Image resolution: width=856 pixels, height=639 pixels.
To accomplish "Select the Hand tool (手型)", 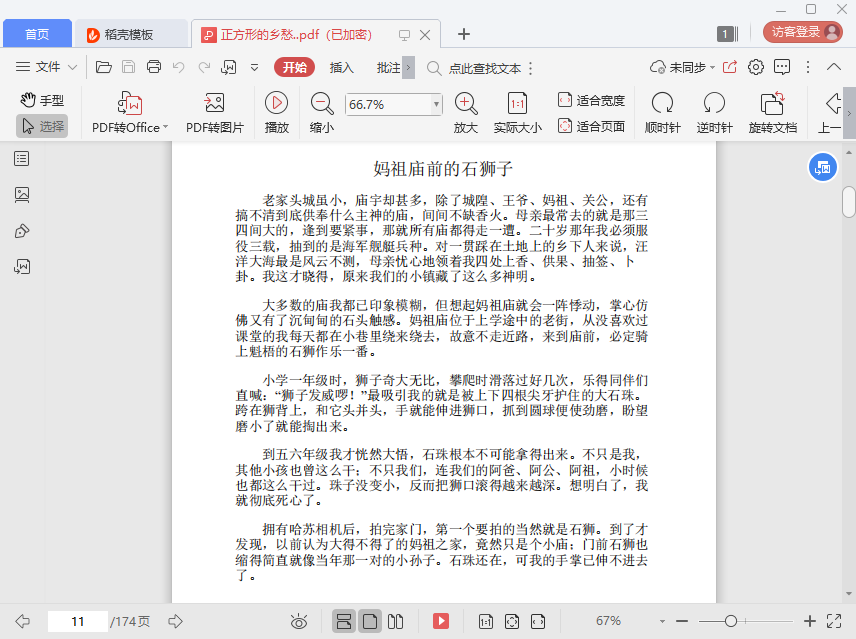I will point(42,100).
